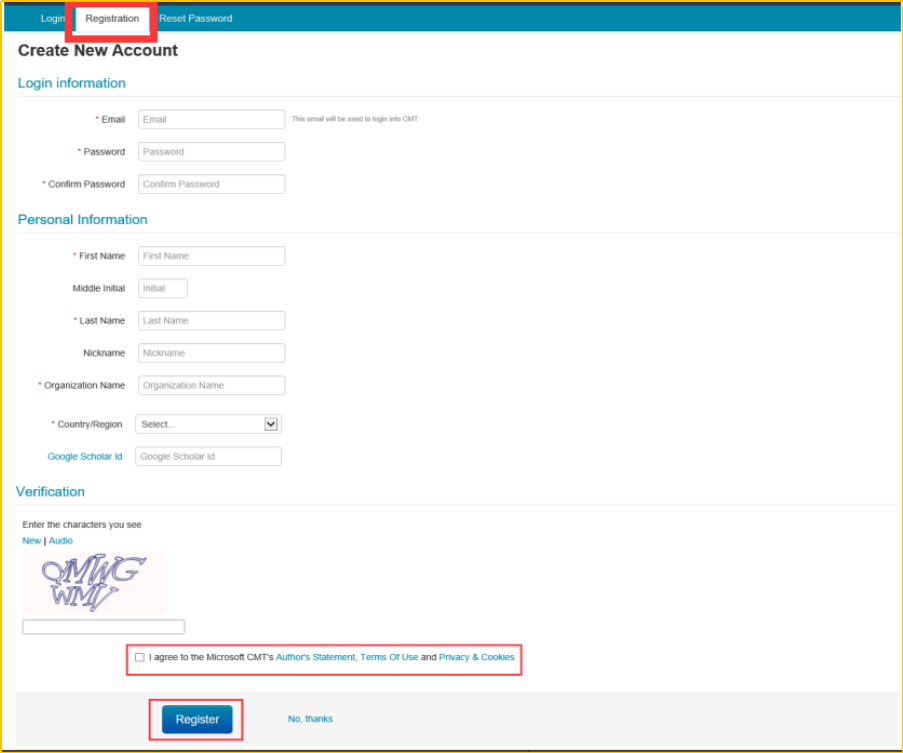The height and width of the screenshot is (753, 903).
Task: Open the Login tab
Action: [x=52, y=18]
